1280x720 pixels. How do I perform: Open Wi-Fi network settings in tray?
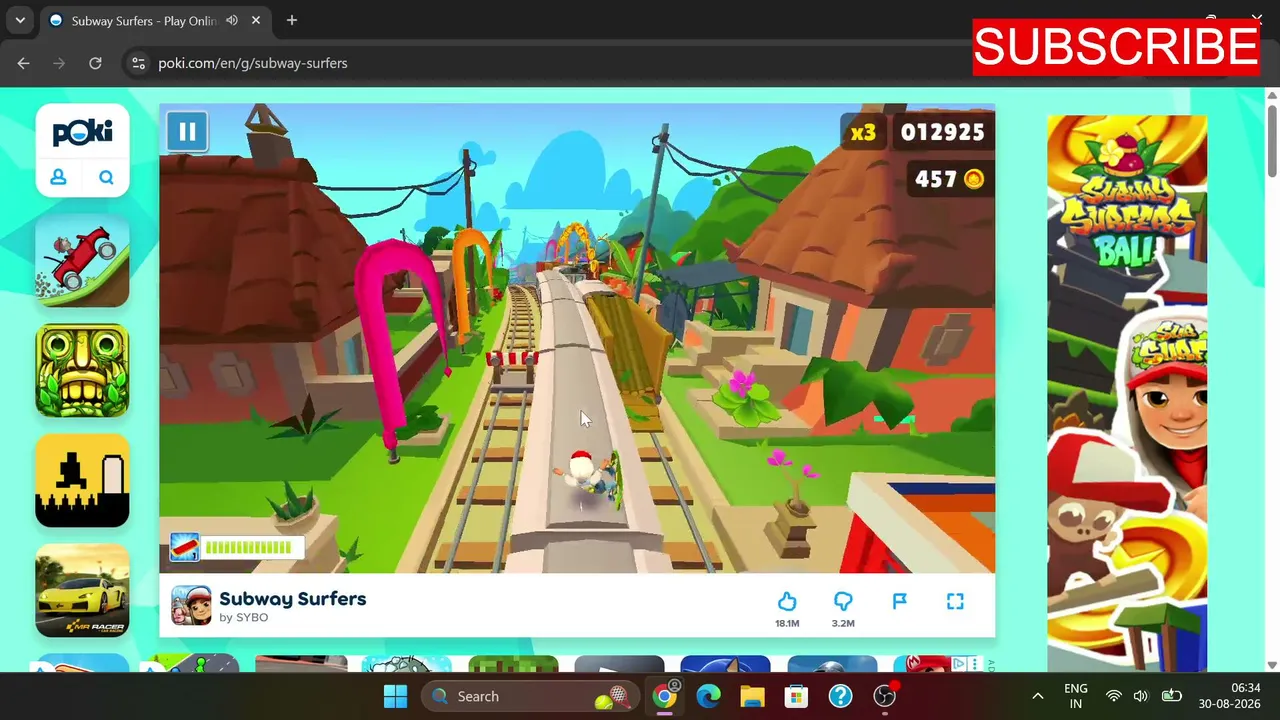click(x=1113, y=696)
